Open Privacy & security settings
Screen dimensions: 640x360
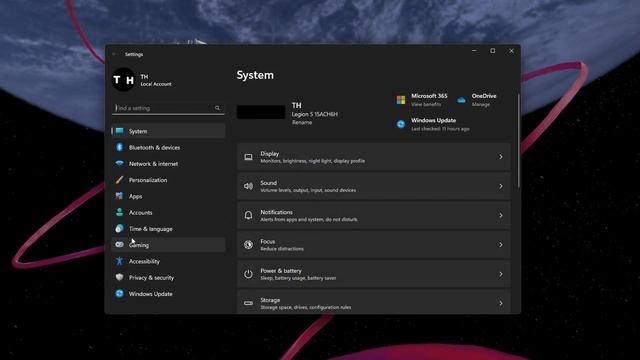(x=168, y=278)
